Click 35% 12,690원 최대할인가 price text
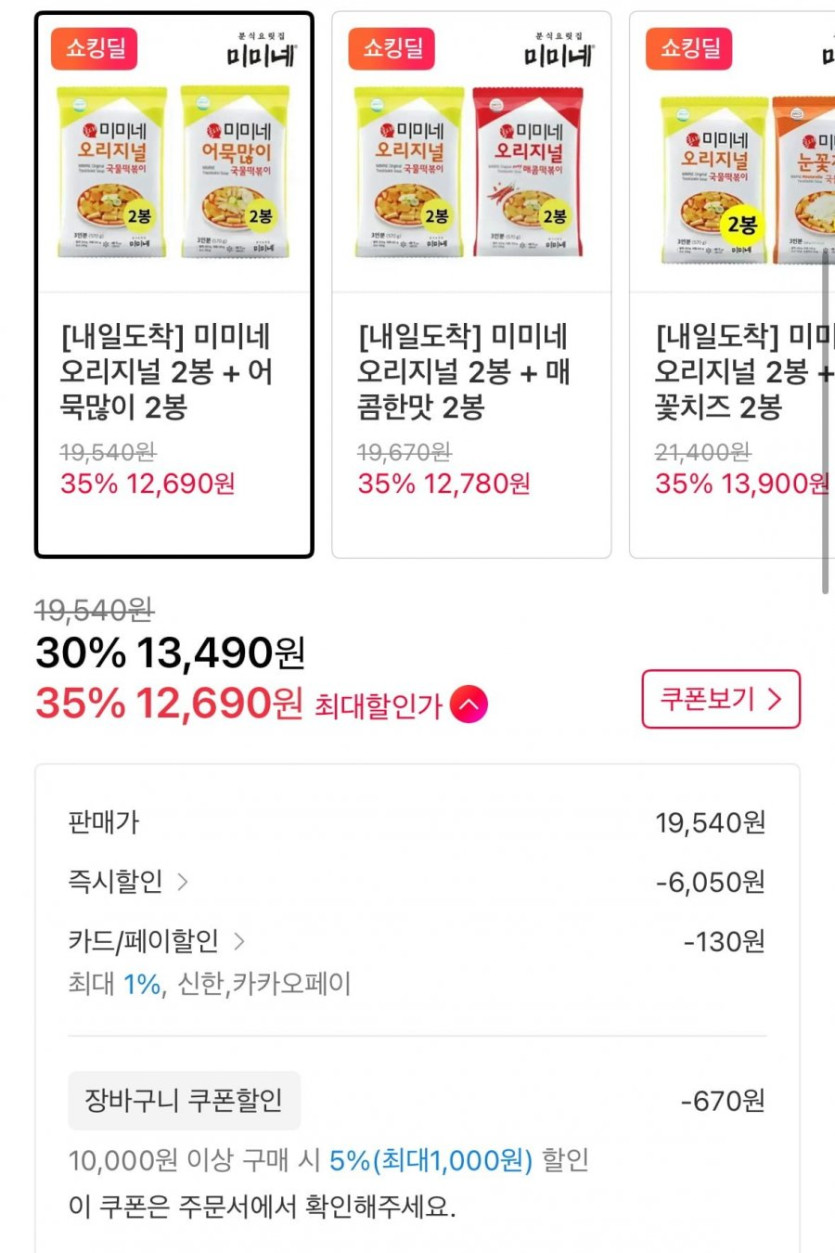The height and width of the screenshot is (1253, 835). 168,705
